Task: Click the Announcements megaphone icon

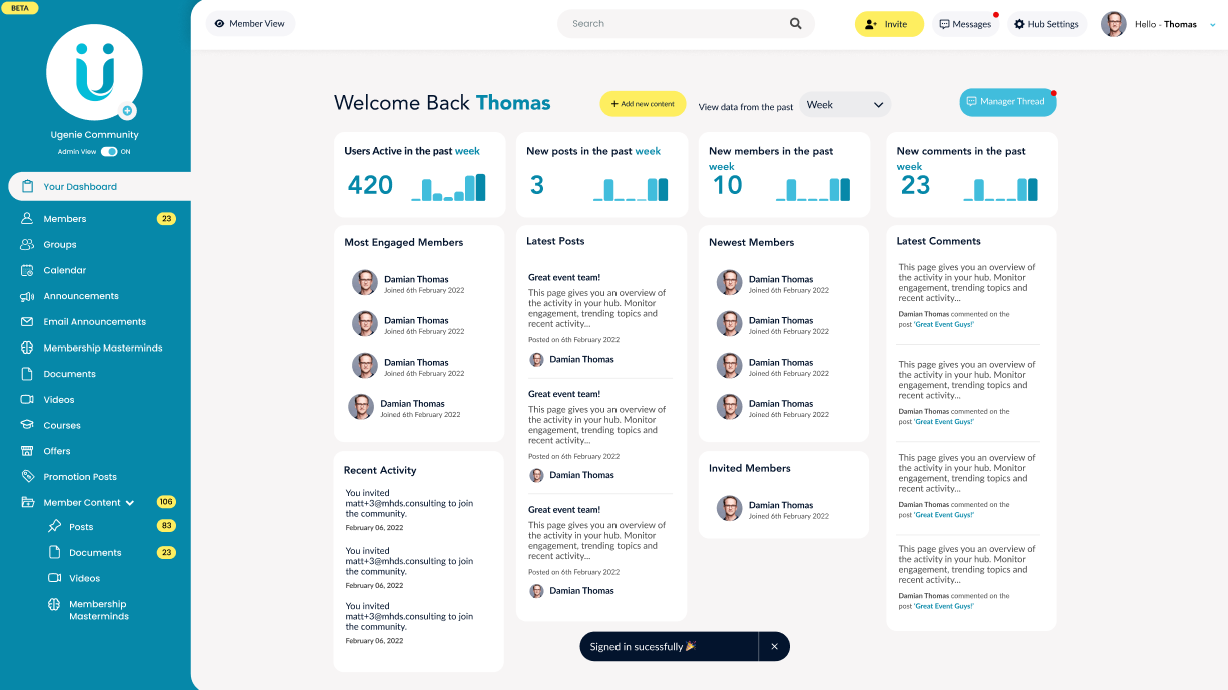Action: coord(27,296)
